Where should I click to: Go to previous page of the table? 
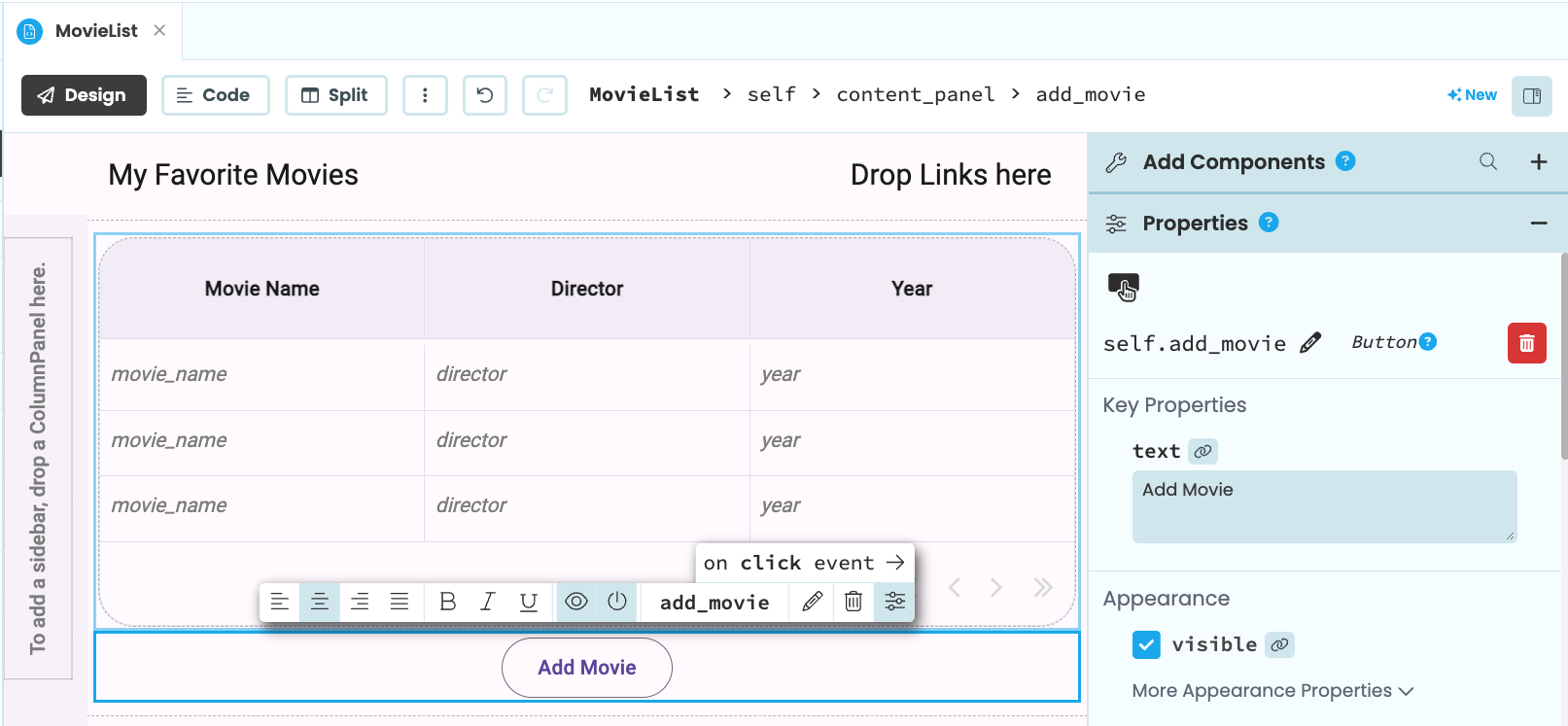955,587
